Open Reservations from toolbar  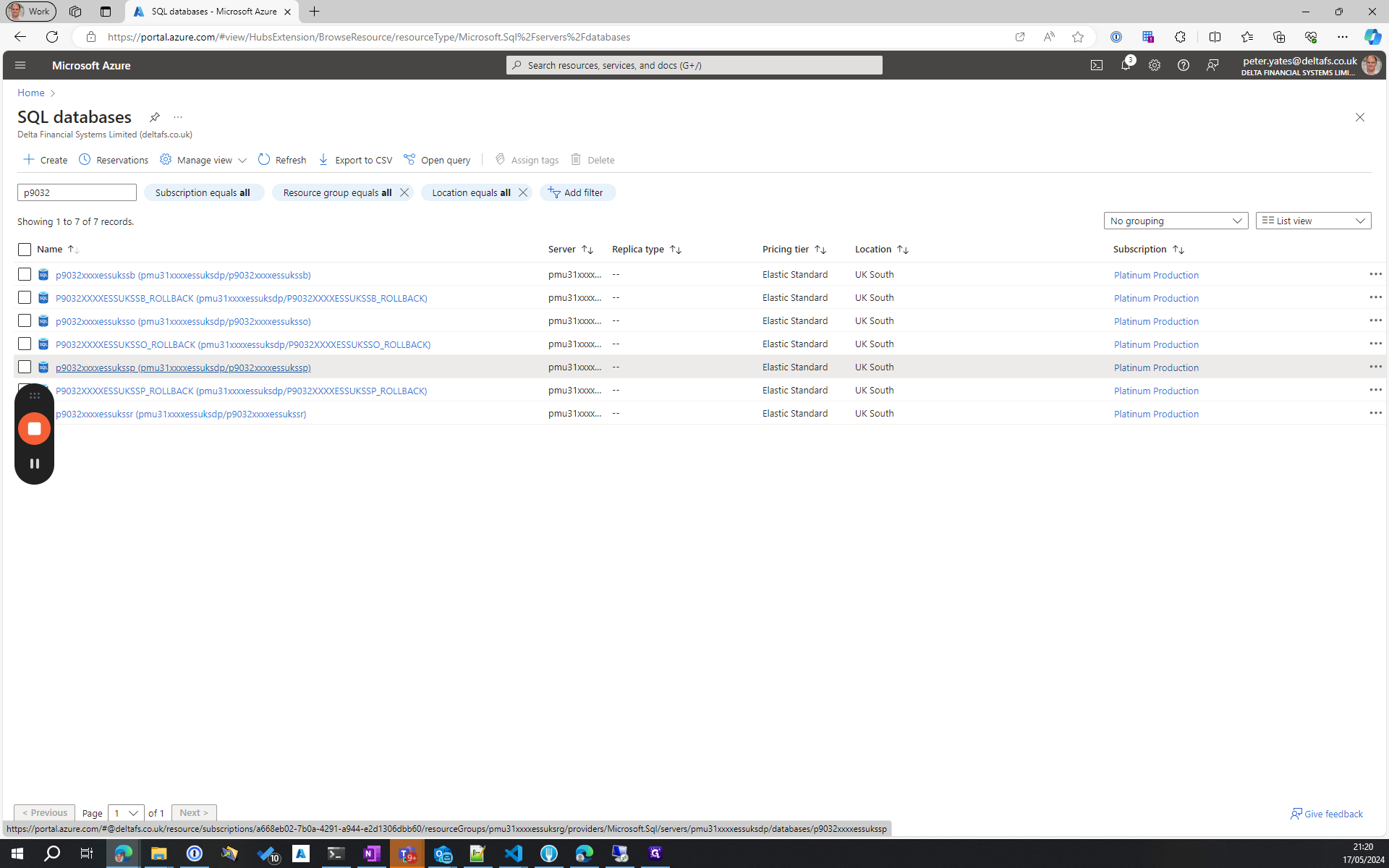pyautogui.click(x=114, y=160)
